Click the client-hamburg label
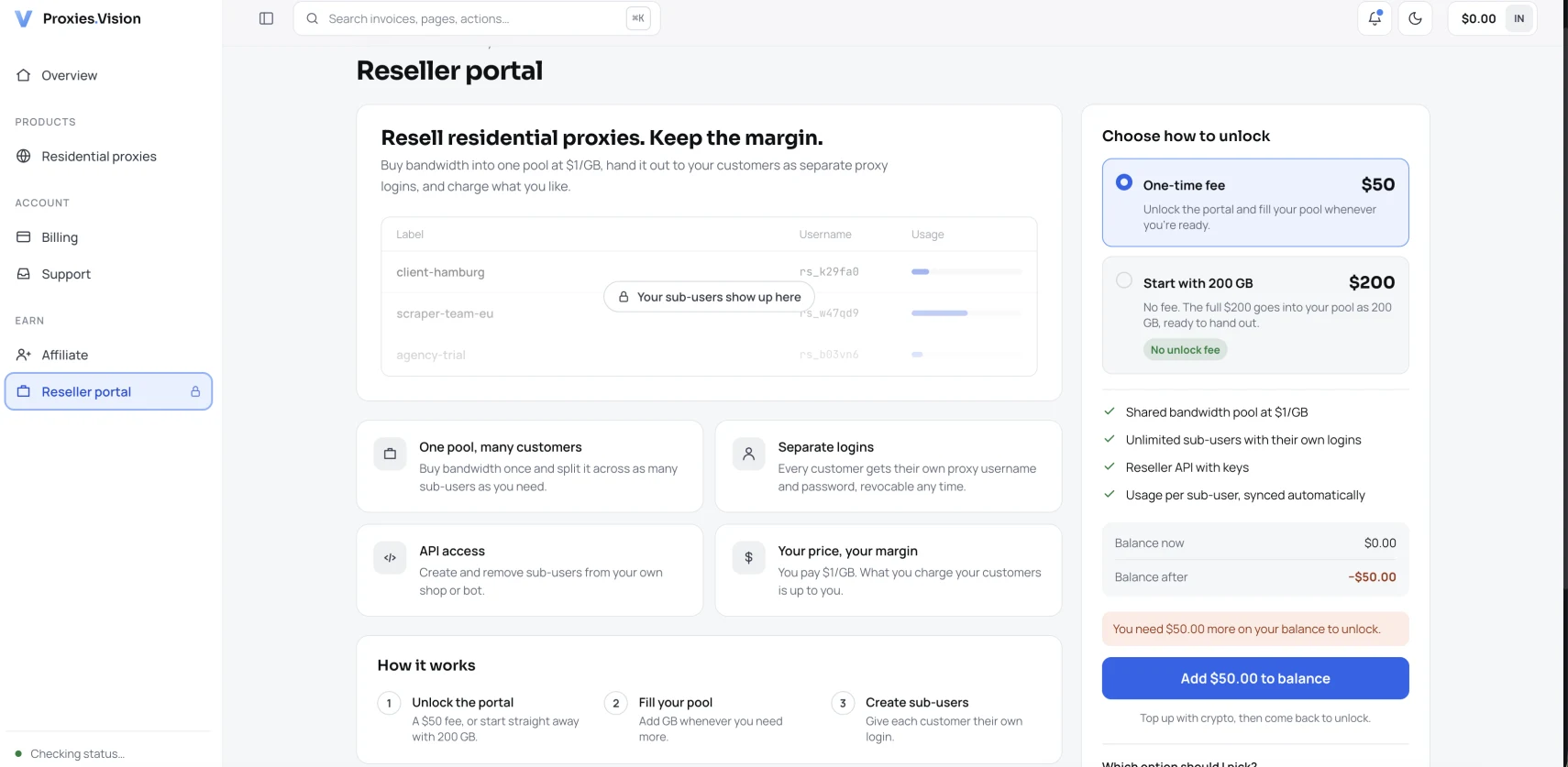The height and width of the screenshot is (767, 1568). coord(440,272)
